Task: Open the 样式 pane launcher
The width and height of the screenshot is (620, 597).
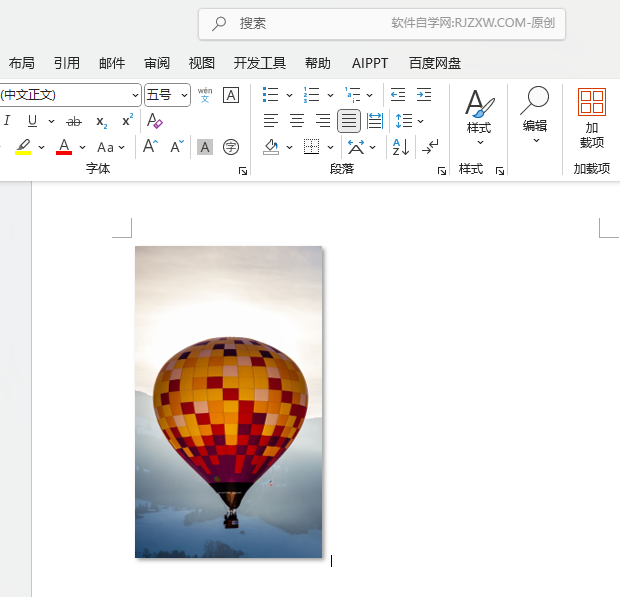Action: pyautogui.click(x=500, y=171)
